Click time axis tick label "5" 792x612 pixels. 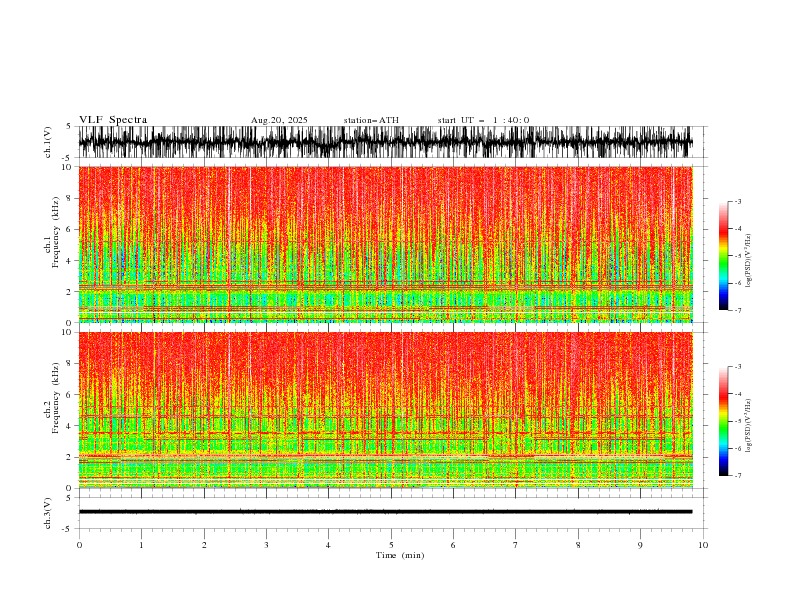[391, 545]
